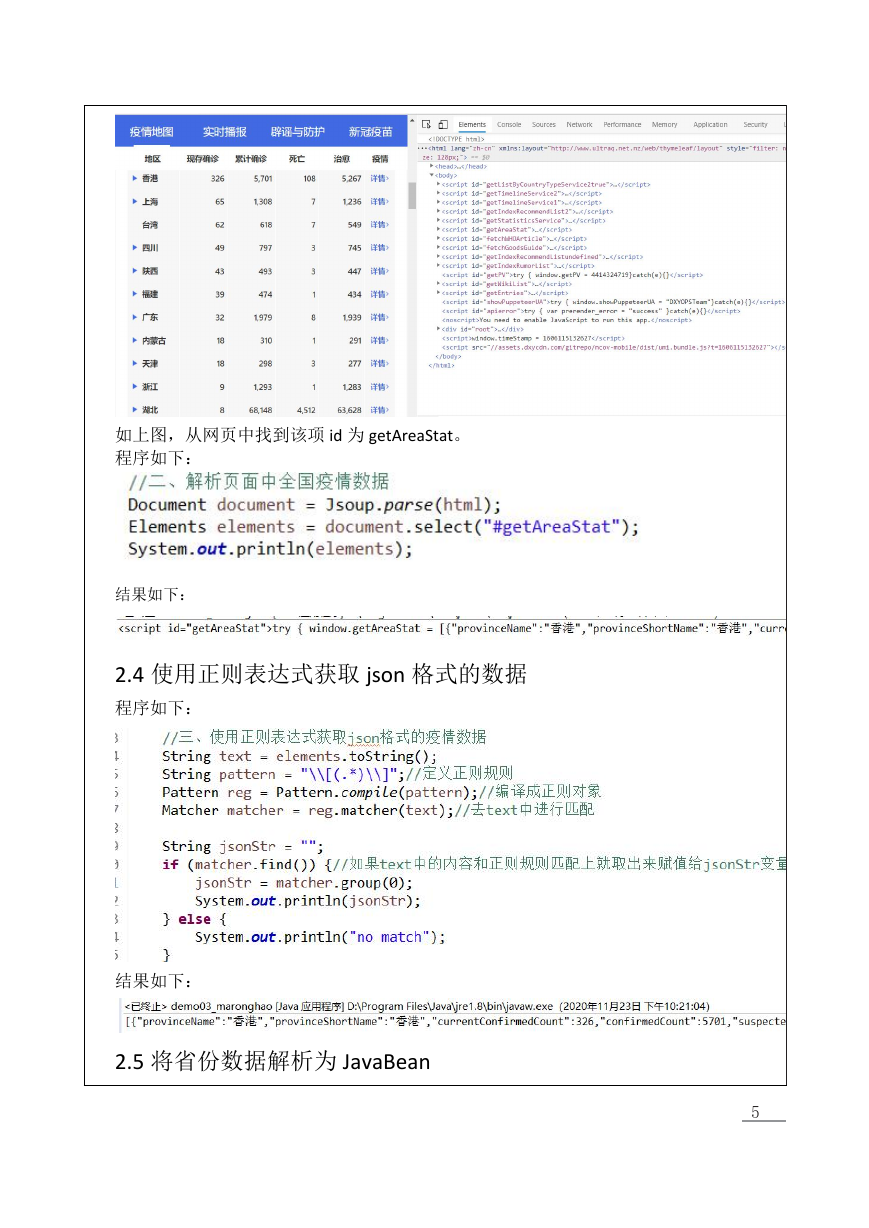This screenshot has width=869, height=1228.
Task: Open 详情 link for 四川 row
Action: pyautogui.click(x=380, y=248)
